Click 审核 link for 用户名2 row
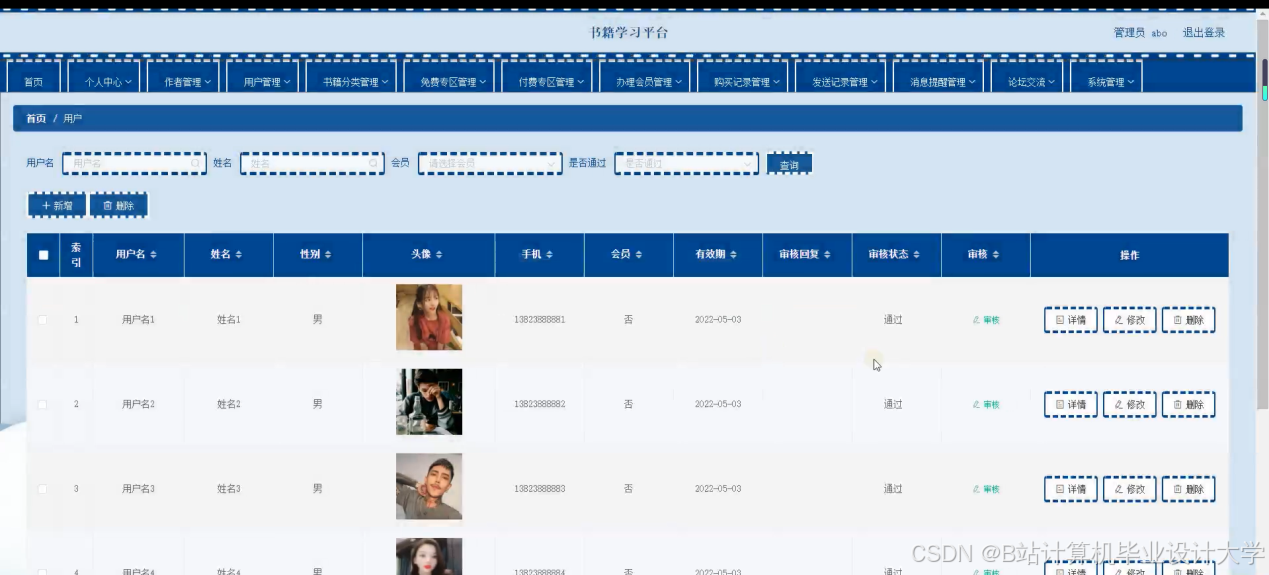The image size is (1269, 575). [x=986, y=404]
